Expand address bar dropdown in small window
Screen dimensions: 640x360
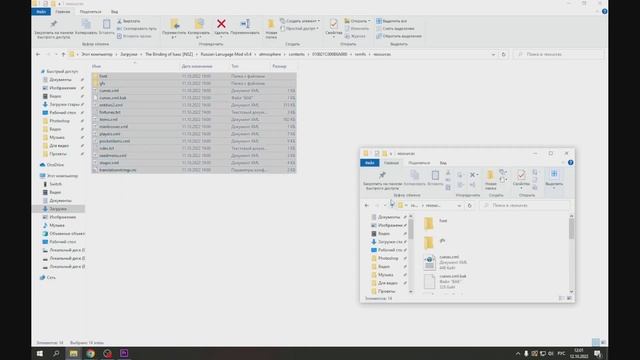[x=459, y=206]
